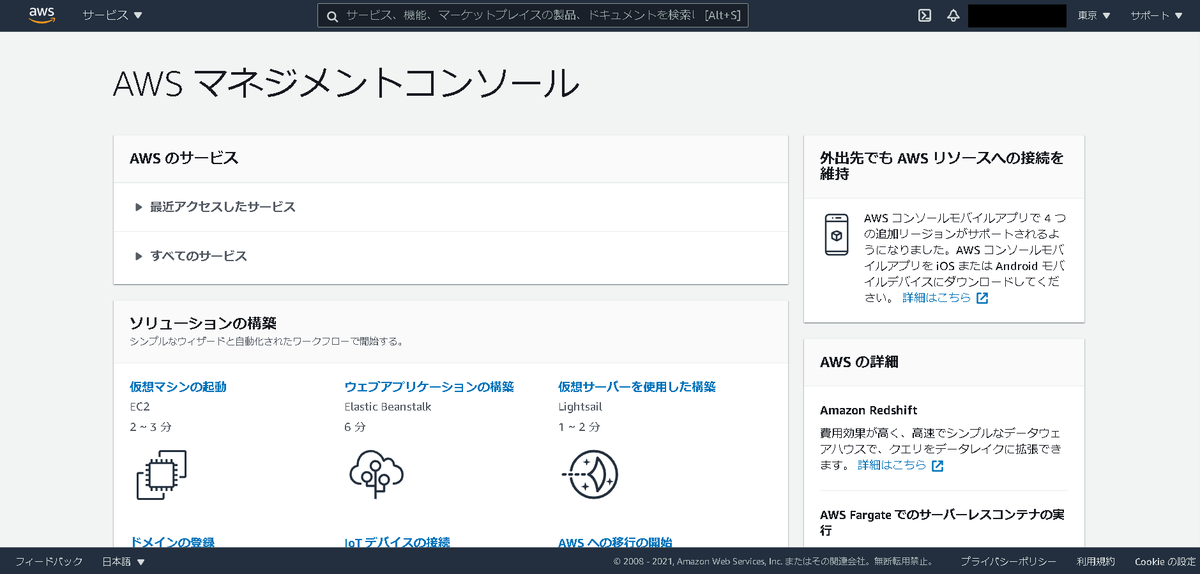Click the EC2 label text

140,407
